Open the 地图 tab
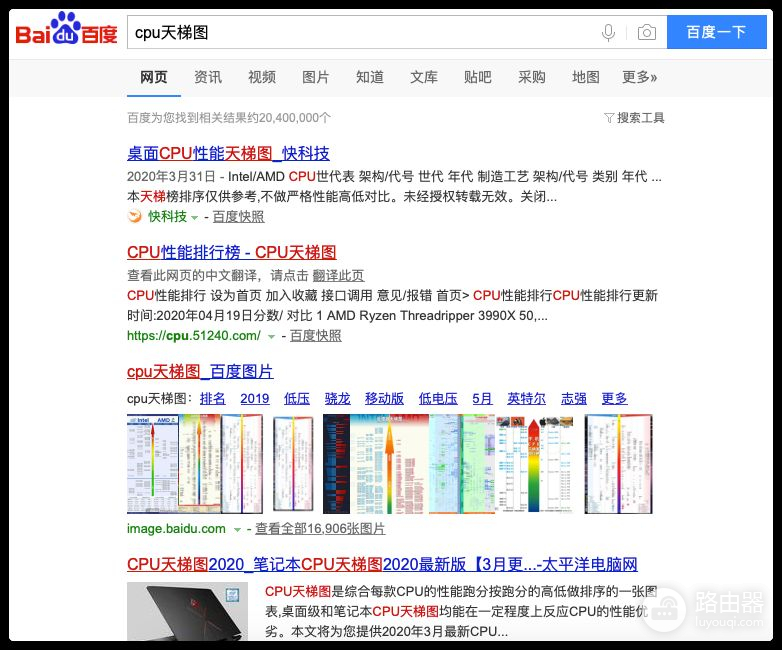The image size is (782, 650). [586, 77]
